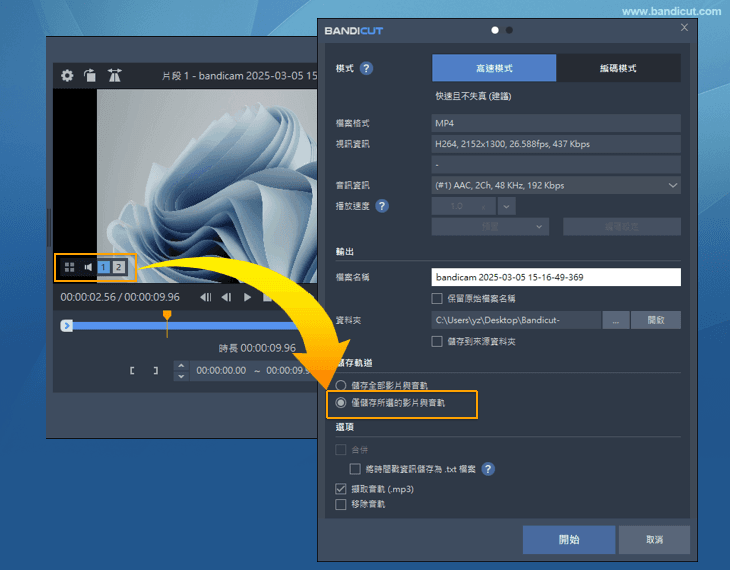Open help for 播放速度 question mark
This screenshot has width=730, height=570.
click(382, 206)
